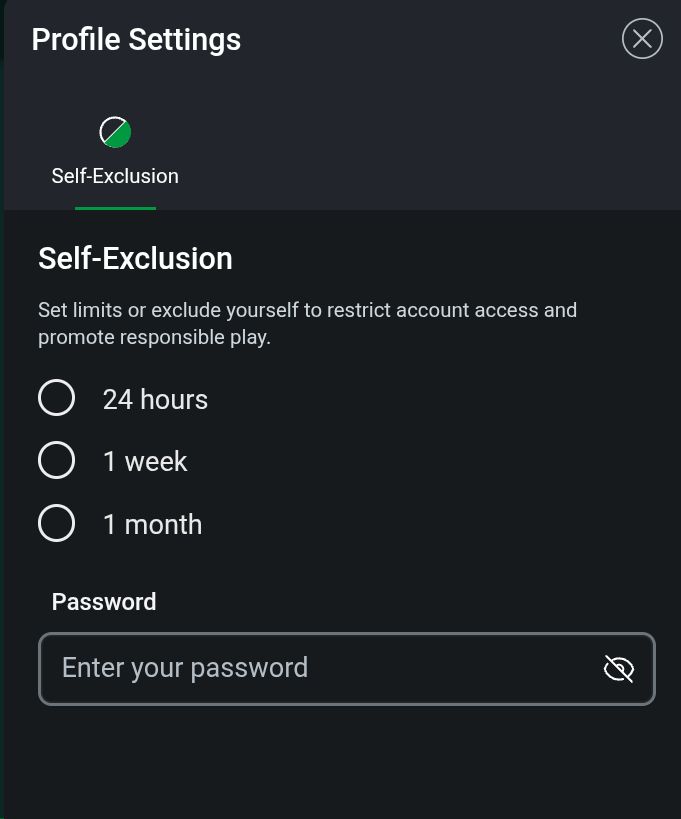The width and height of the screenshot is (681, 819).
Task: Select the 1 week radio button
Action: 56,460
